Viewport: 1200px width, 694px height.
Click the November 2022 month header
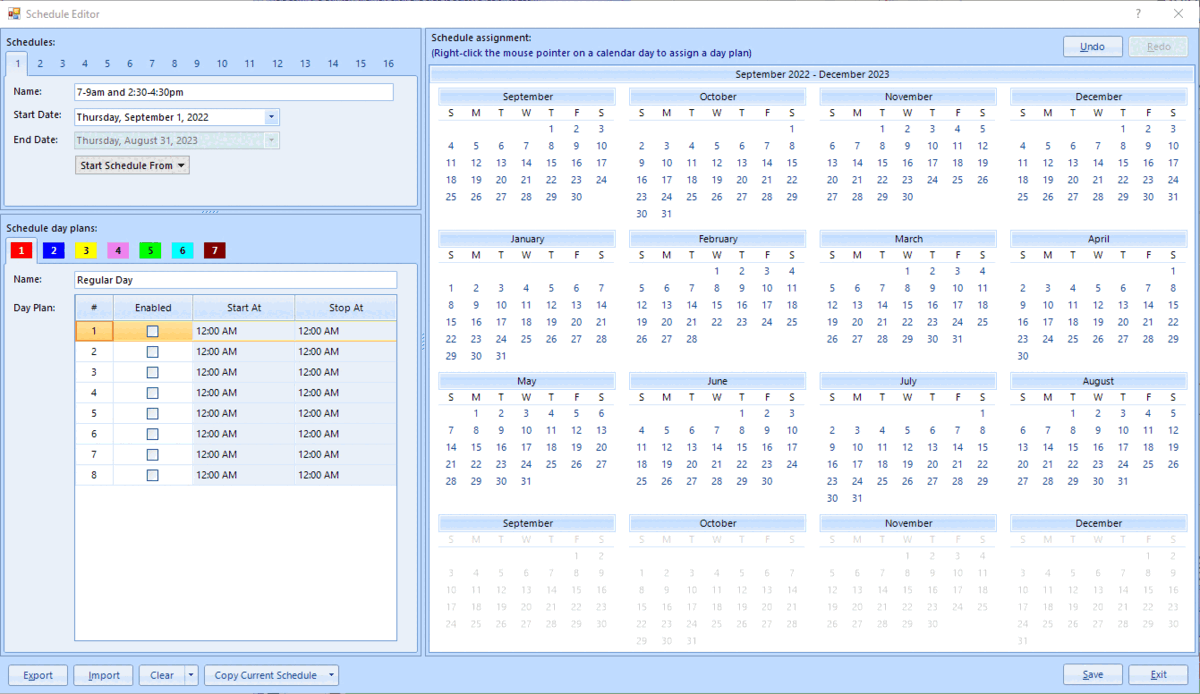click(x=908, y=97)
